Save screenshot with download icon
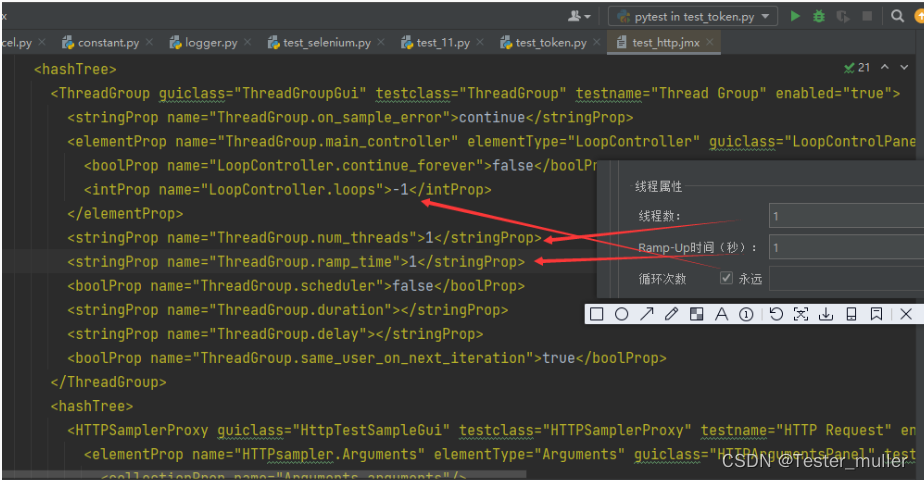Image resolution: width=924 pixels, height=480 pixels. pos(826,315)
